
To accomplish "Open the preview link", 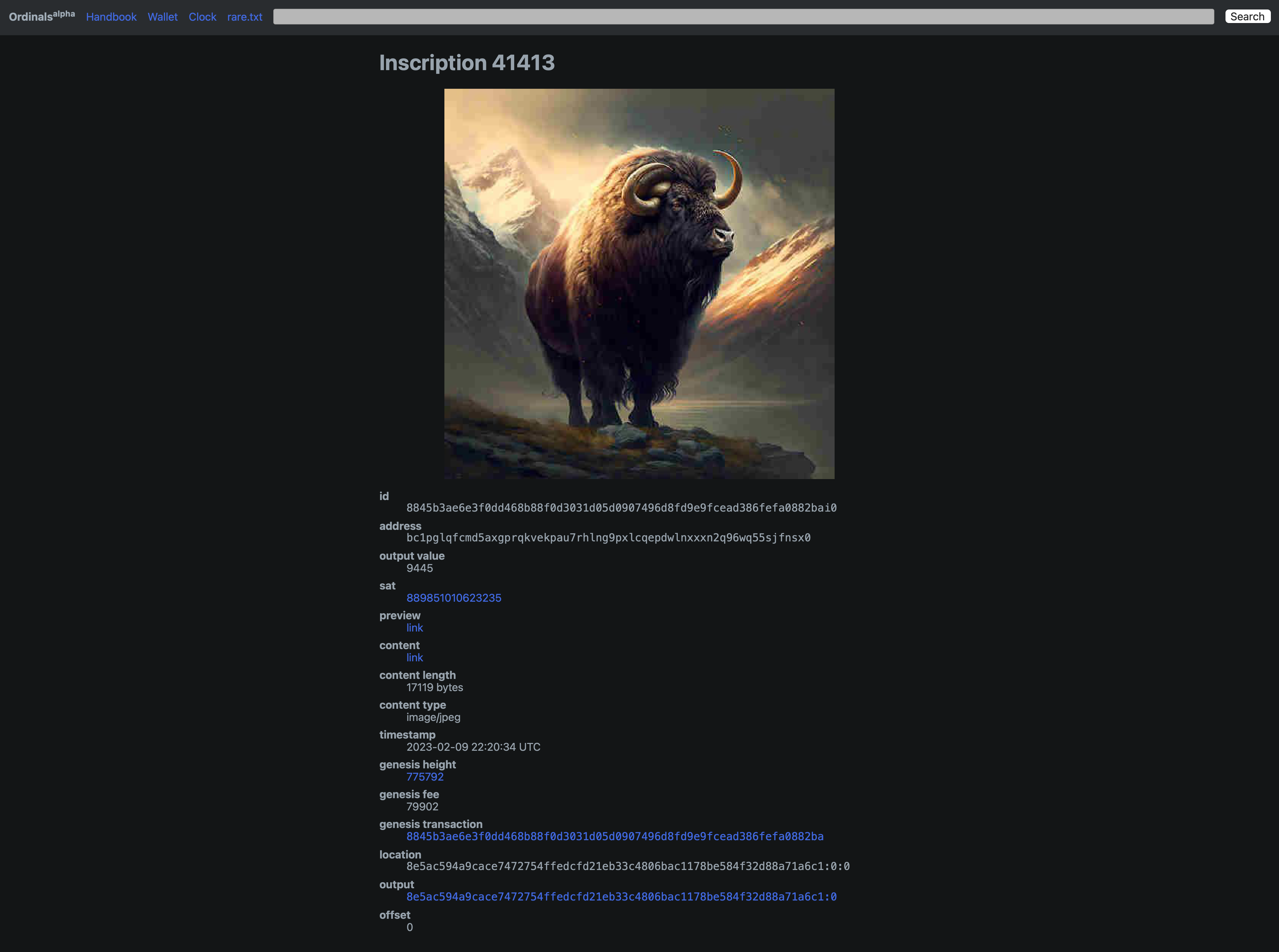I will [x=414, y=627].
